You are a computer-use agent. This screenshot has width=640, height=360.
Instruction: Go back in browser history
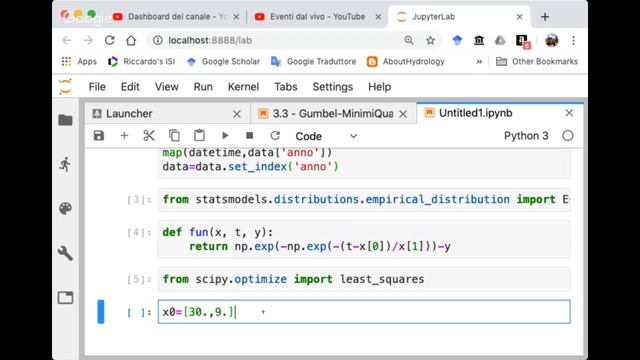click(x=67, y=40)
